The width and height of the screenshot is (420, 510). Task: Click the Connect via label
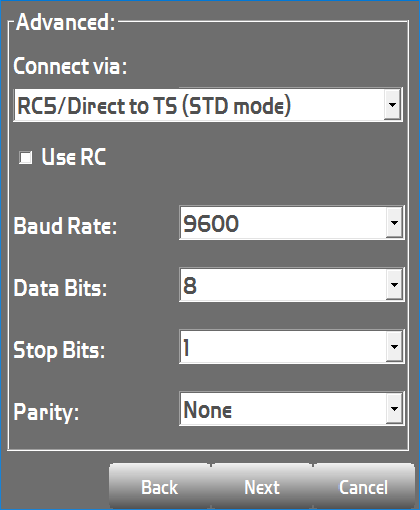coord(70,66)
